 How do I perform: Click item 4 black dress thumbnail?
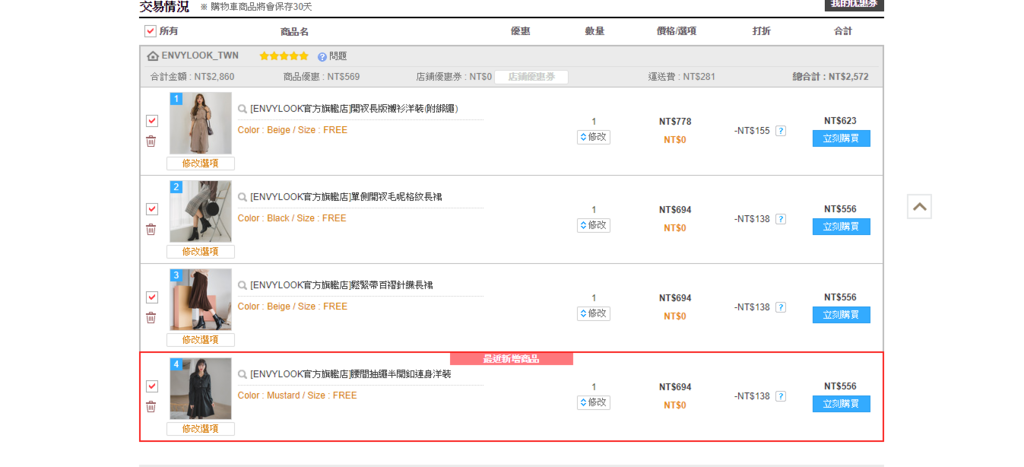[x=200, y=389]
